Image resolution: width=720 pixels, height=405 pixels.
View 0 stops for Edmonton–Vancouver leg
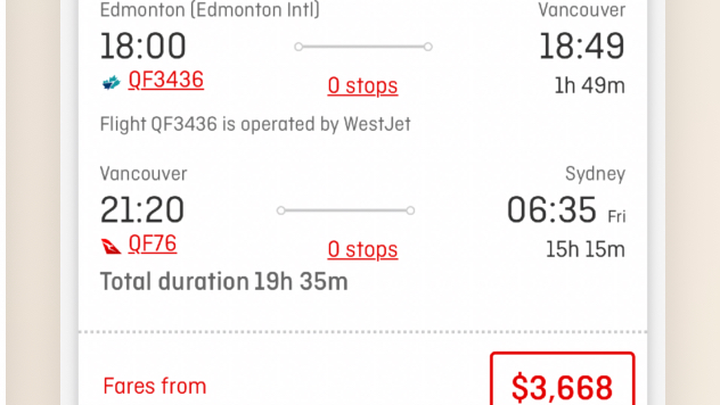[x=362, y=86]
